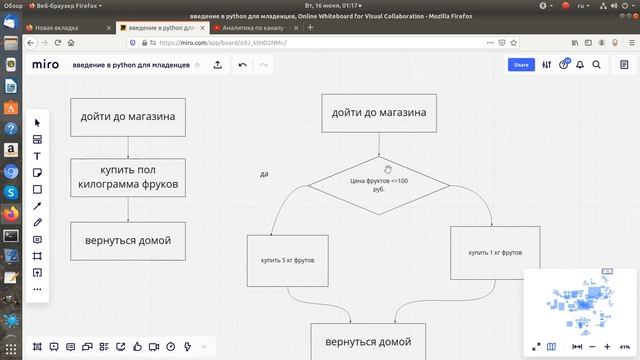Click 'Обзор' activities button
The height and width of the screenshot is (360, 640).
(13, 6)
